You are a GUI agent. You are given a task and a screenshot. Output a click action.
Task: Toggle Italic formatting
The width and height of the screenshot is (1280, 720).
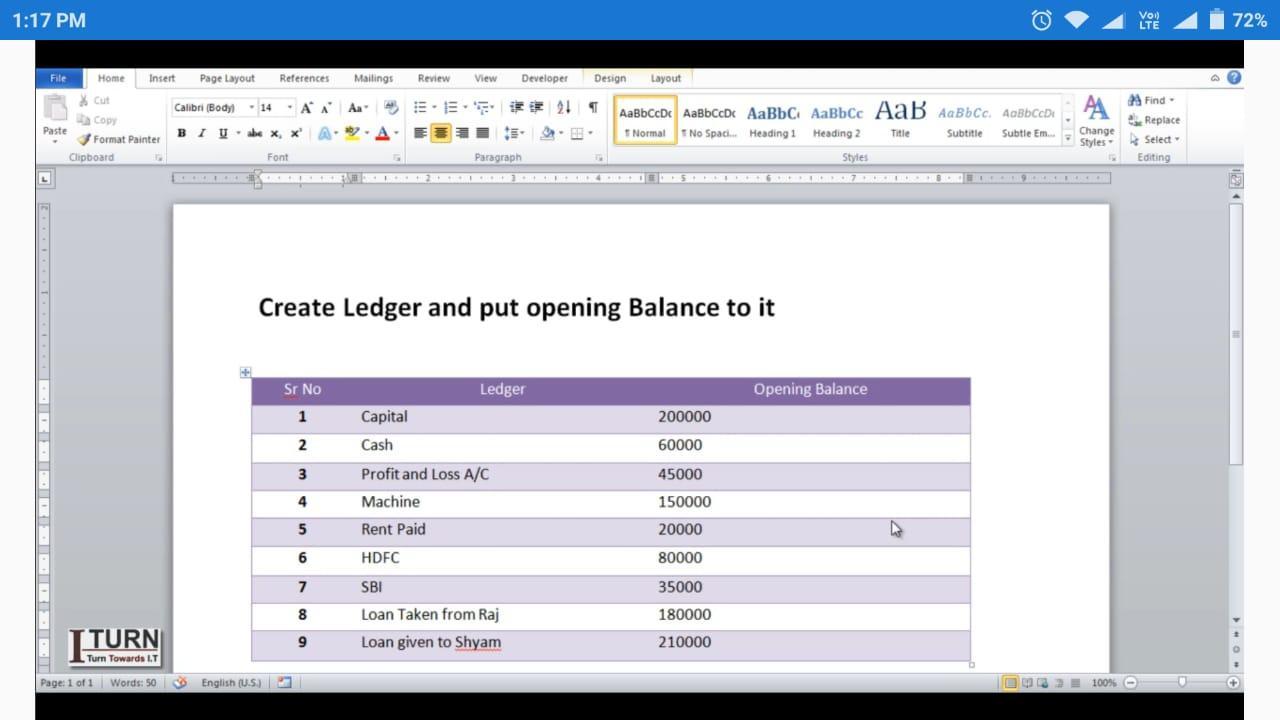[201, 133]
